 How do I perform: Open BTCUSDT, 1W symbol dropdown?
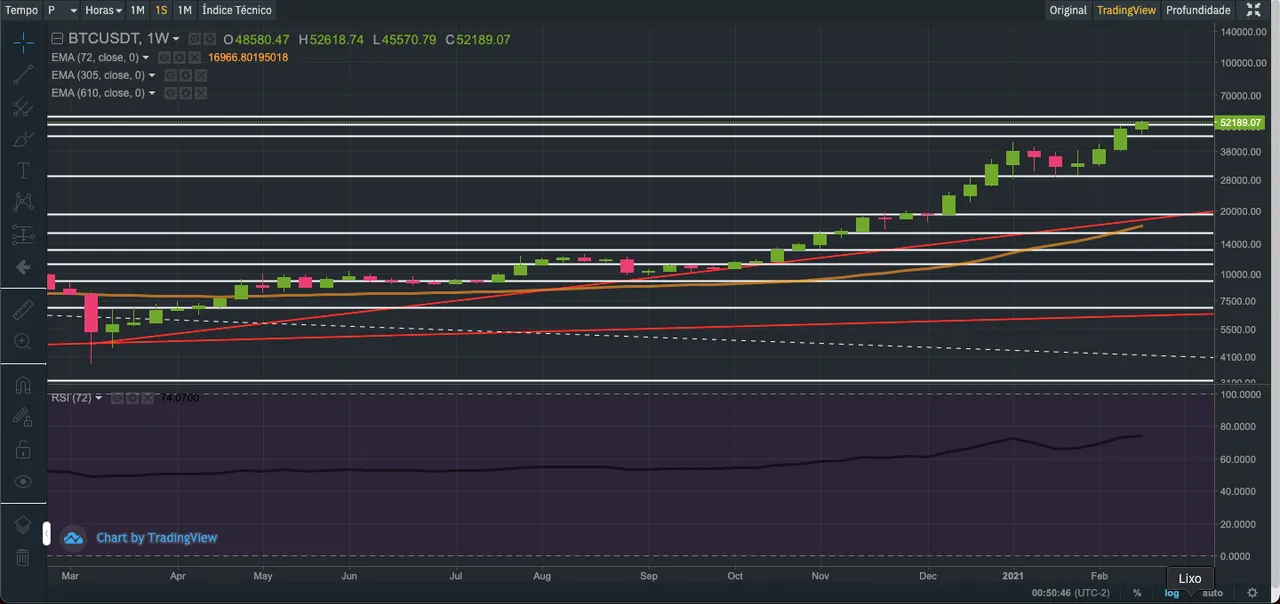click(x=176, y=39)
